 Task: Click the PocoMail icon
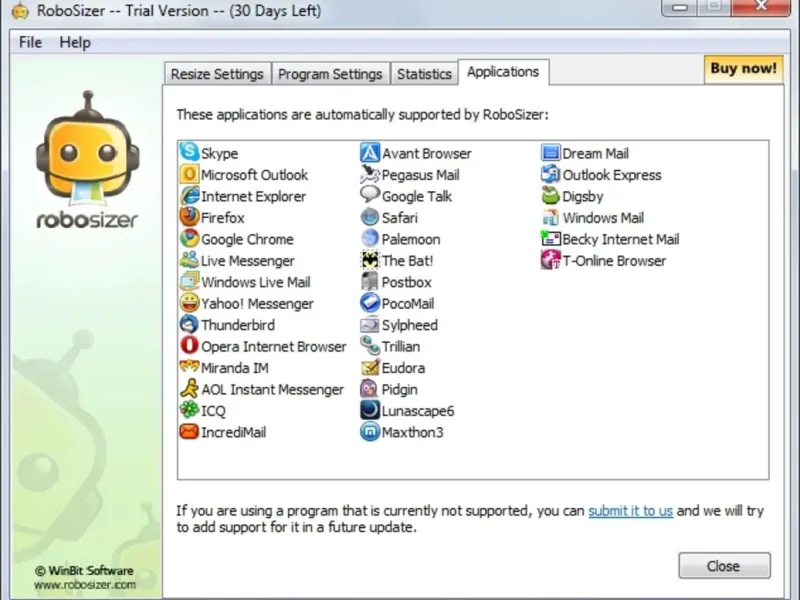click(x=370, y=303)
